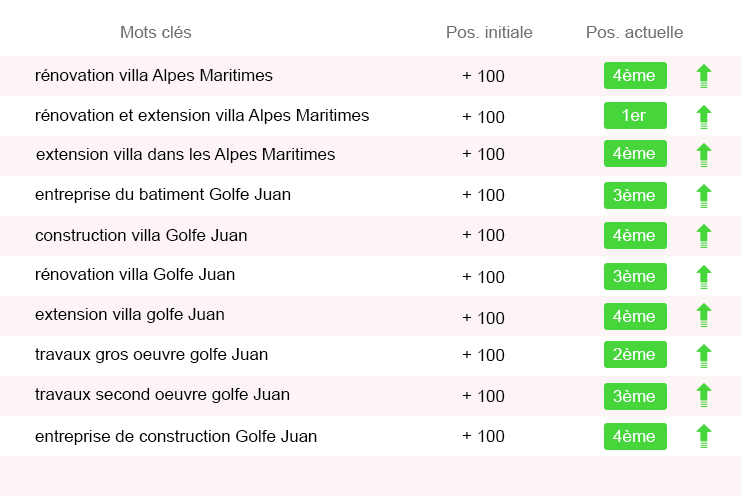741x500 pixels.
Task: Click green arrow beside the 1er position badge
Action: [x=704, y=117]
